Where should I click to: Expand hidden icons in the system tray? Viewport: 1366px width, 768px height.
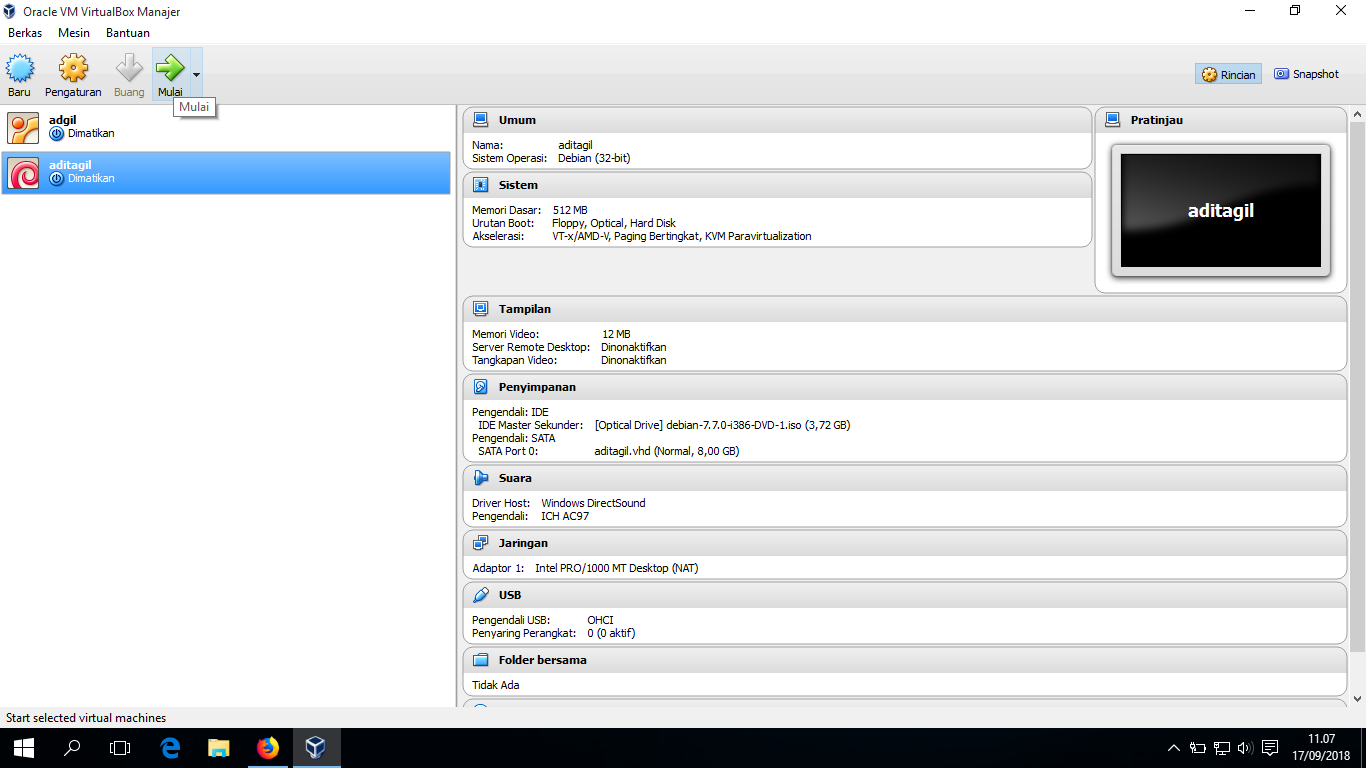[x=1173, y=747]
